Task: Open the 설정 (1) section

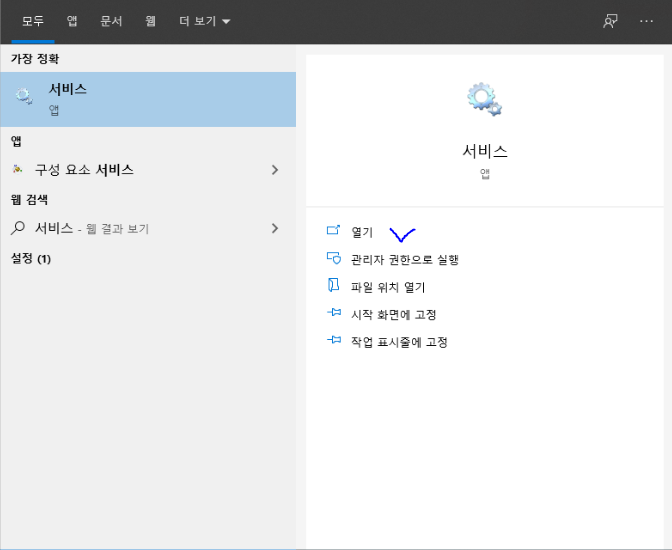Action: point(31,258)
